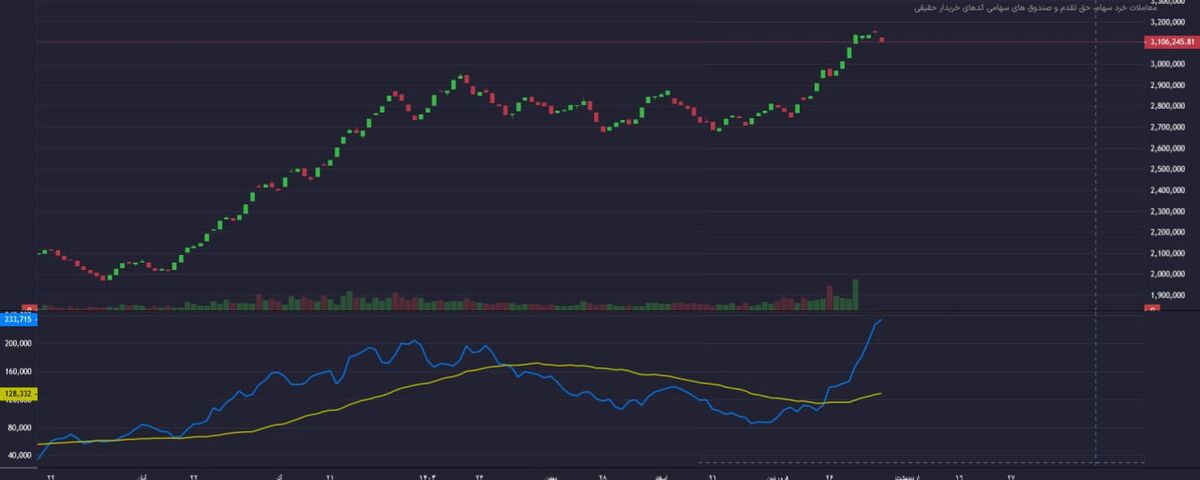Click the end point of the yellow average line

tap(881, 393)
